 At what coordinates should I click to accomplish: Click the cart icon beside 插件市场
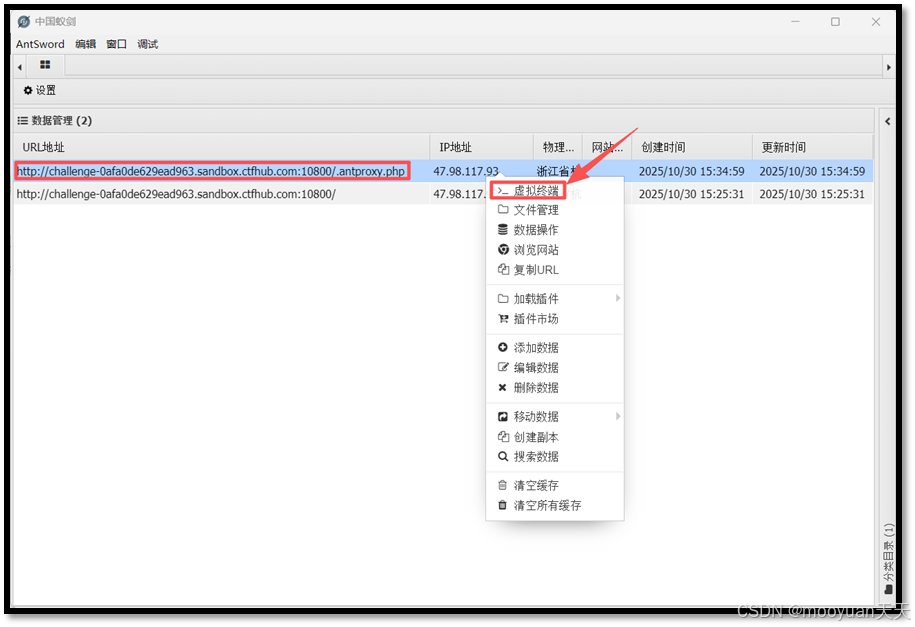[x=502, y=318]
